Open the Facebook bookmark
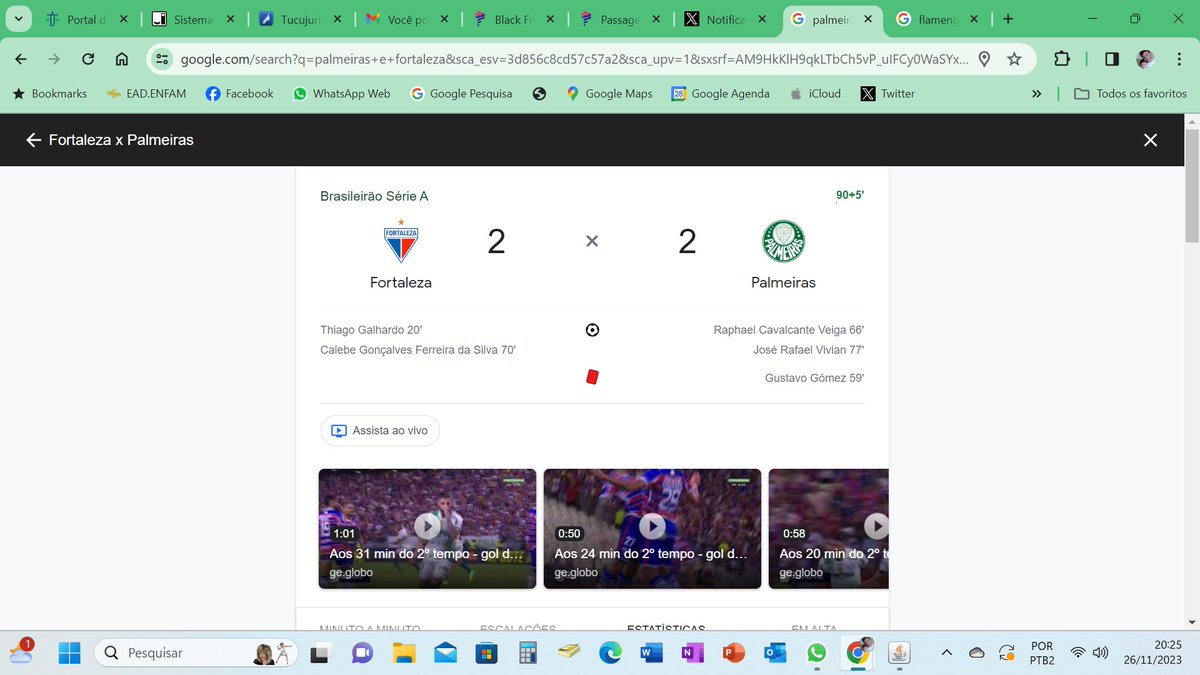 pyautogui.click(x=239, y=94)
